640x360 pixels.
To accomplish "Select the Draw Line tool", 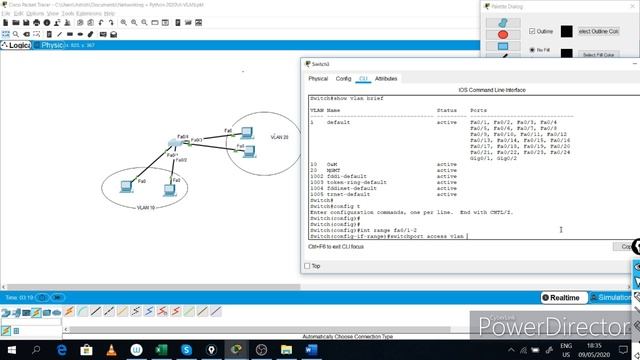I will [60, 34].
